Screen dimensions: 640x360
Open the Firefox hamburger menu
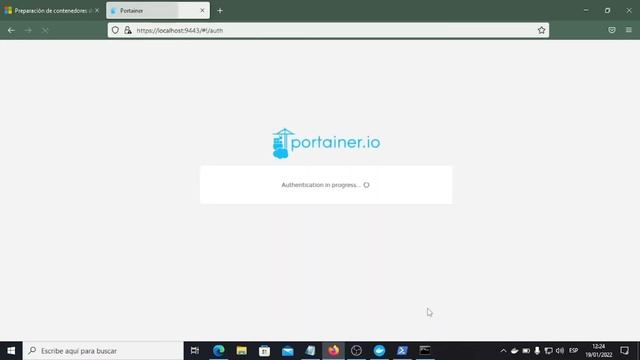(629, 30)
